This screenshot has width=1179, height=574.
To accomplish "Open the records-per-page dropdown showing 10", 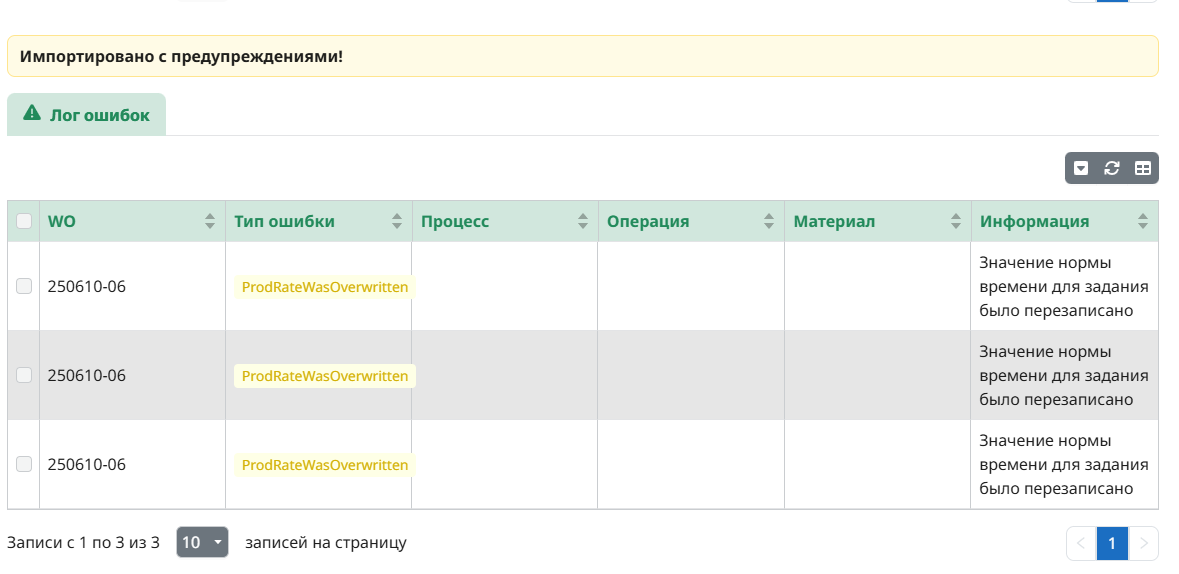I will point(202,542).
